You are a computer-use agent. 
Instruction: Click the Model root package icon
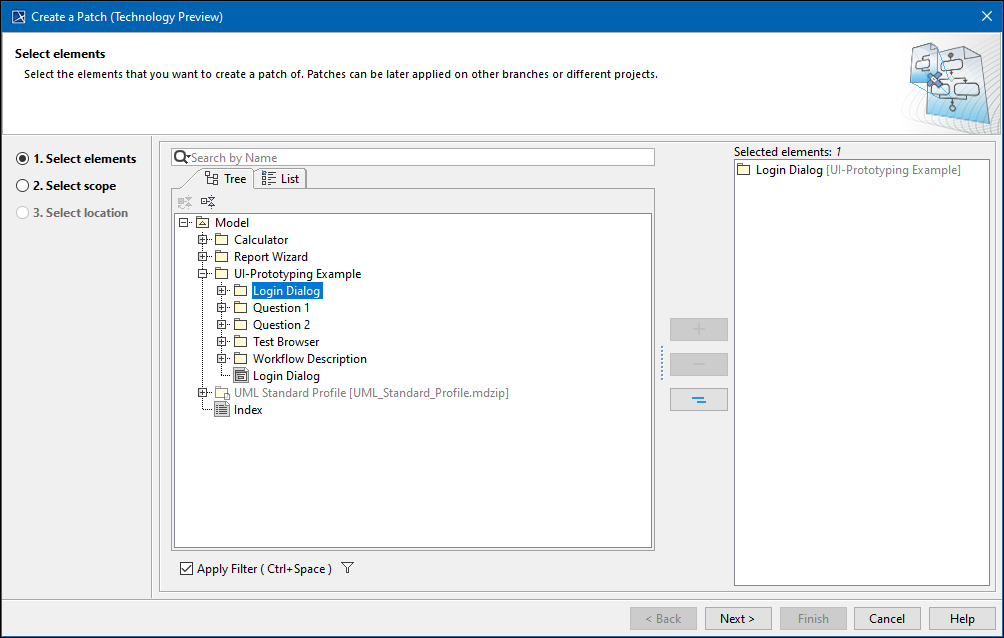(x=203, y=223)
